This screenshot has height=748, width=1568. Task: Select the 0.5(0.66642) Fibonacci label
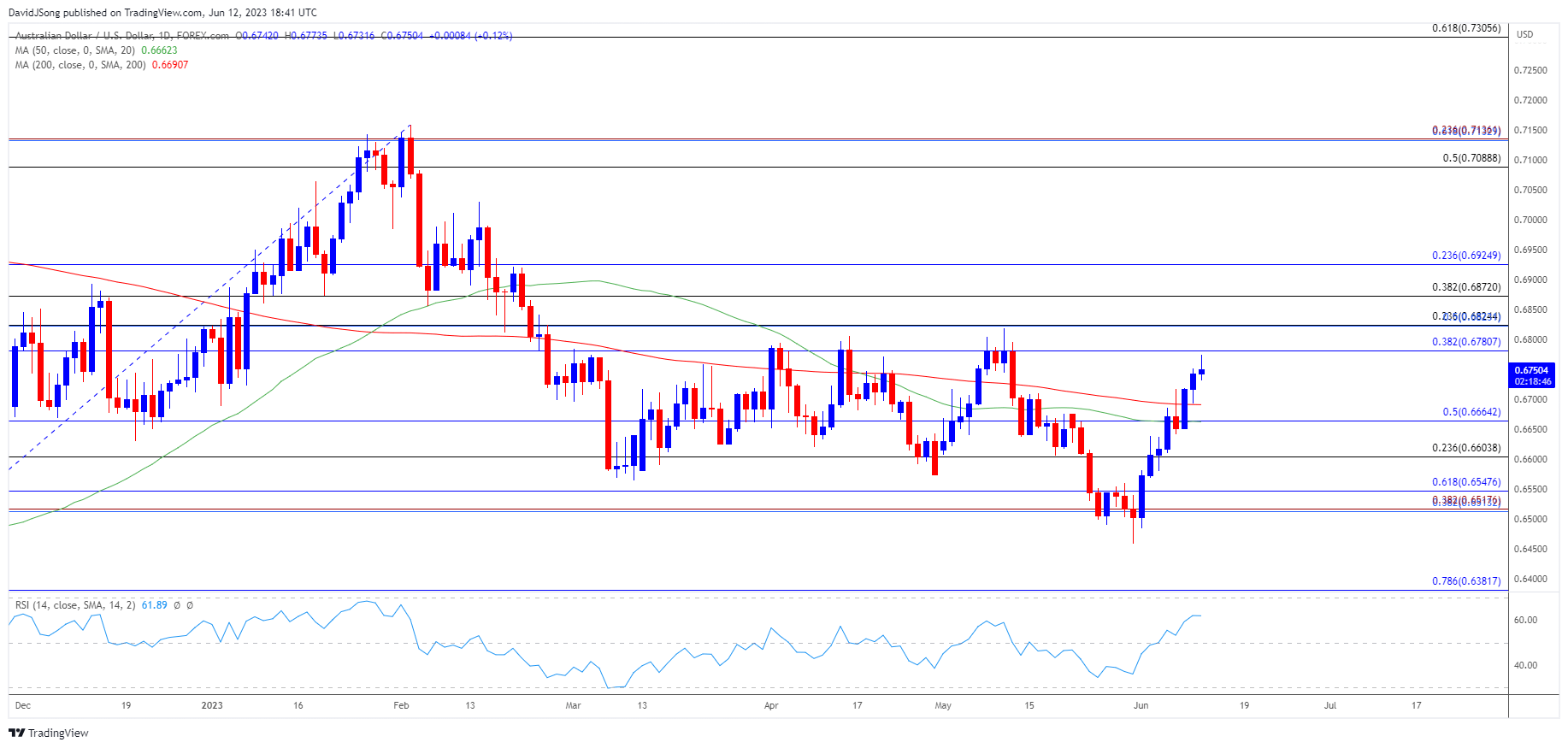(1471, 412)
